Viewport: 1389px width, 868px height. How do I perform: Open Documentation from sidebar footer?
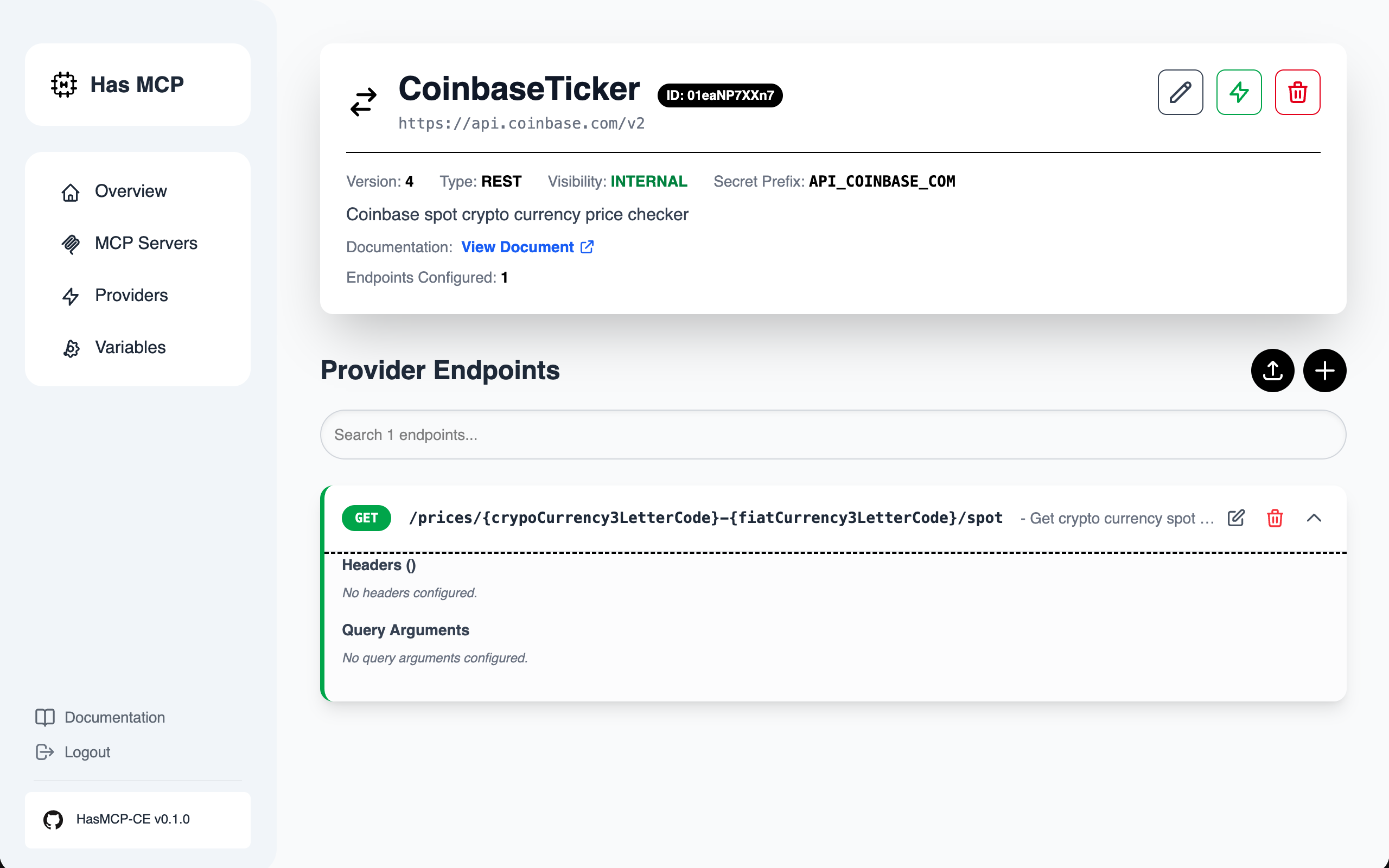pos(114,717)
